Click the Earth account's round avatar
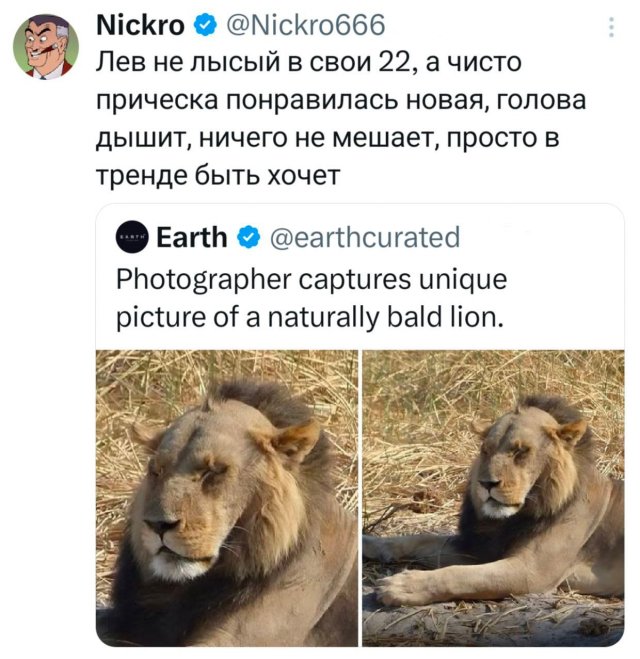The height and width of the screenshot is (659, 640). (130, 237)
